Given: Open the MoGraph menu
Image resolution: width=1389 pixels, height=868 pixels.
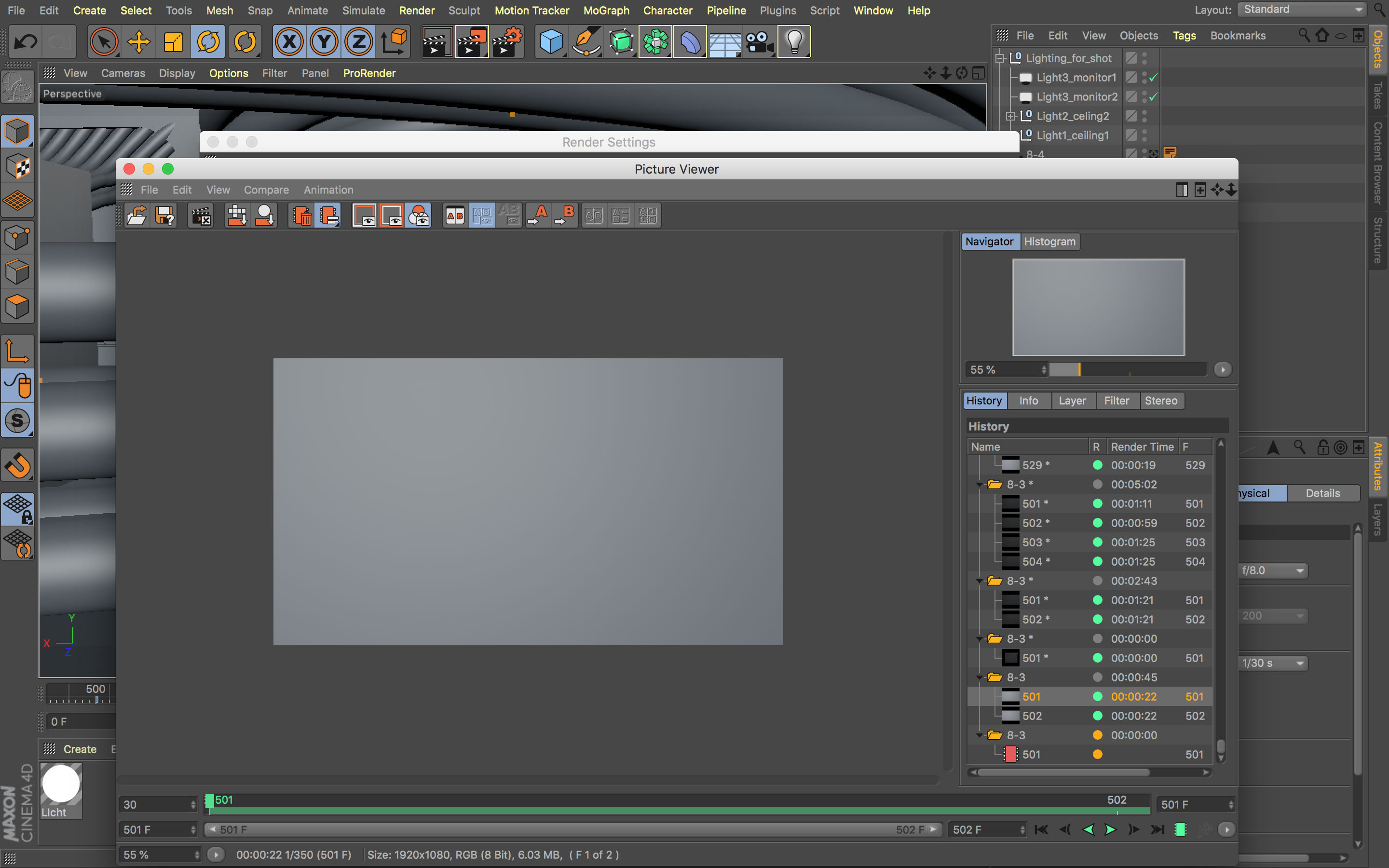Looking at the screenshot, I should coord(606,10).
